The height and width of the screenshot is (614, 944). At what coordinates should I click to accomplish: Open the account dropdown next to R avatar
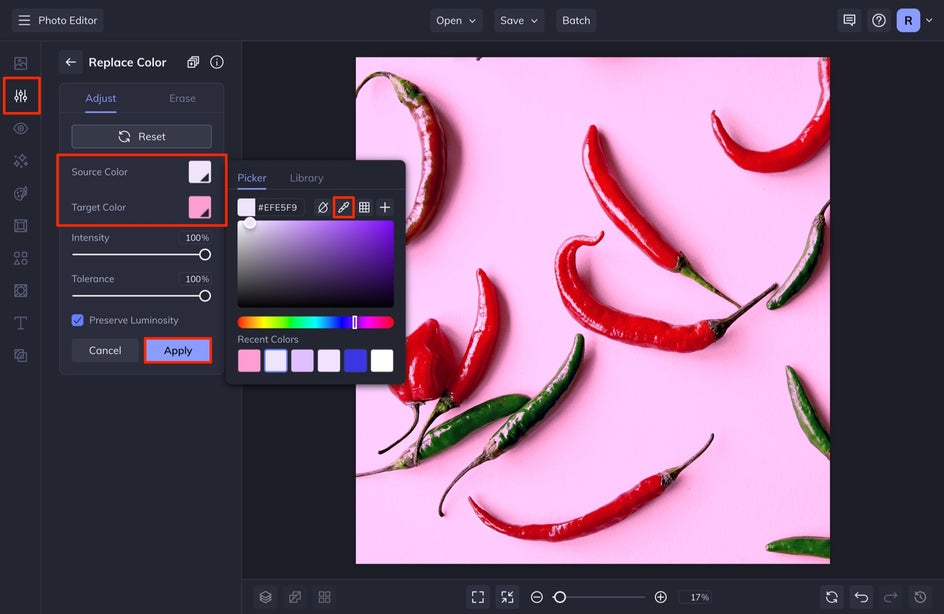coord(929,20)
